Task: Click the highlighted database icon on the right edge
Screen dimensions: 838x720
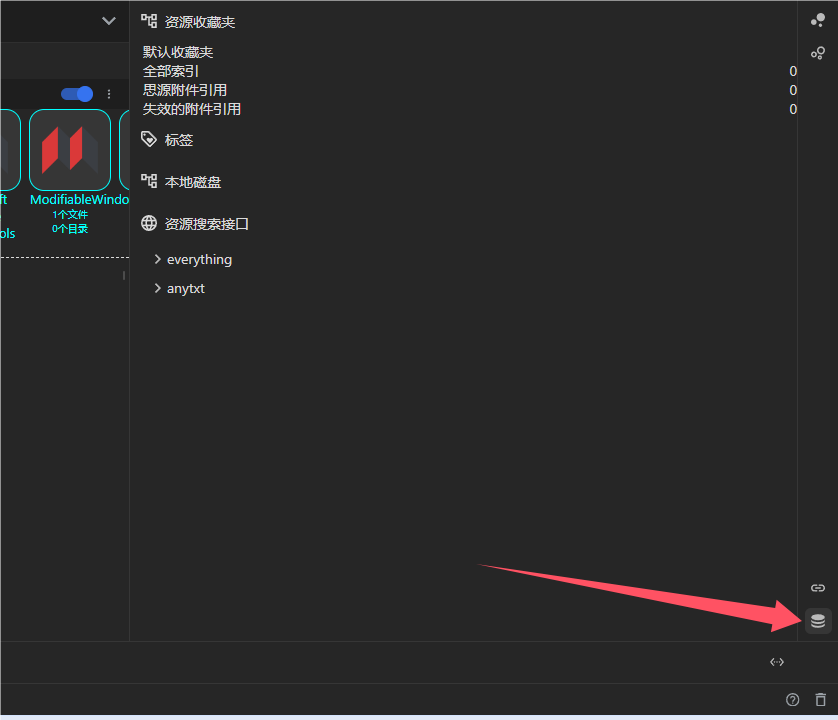Action: (817, 620)
